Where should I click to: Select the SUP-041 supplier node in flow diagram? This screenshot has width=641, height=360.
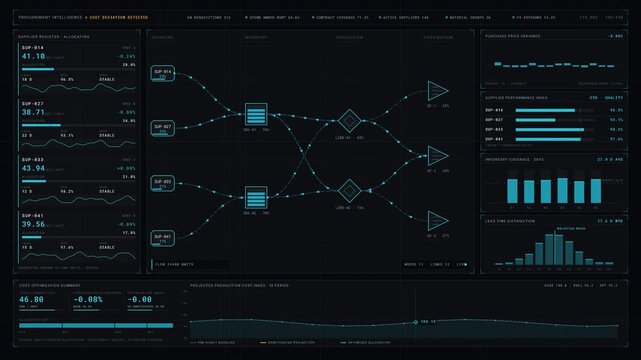point(162,238)
